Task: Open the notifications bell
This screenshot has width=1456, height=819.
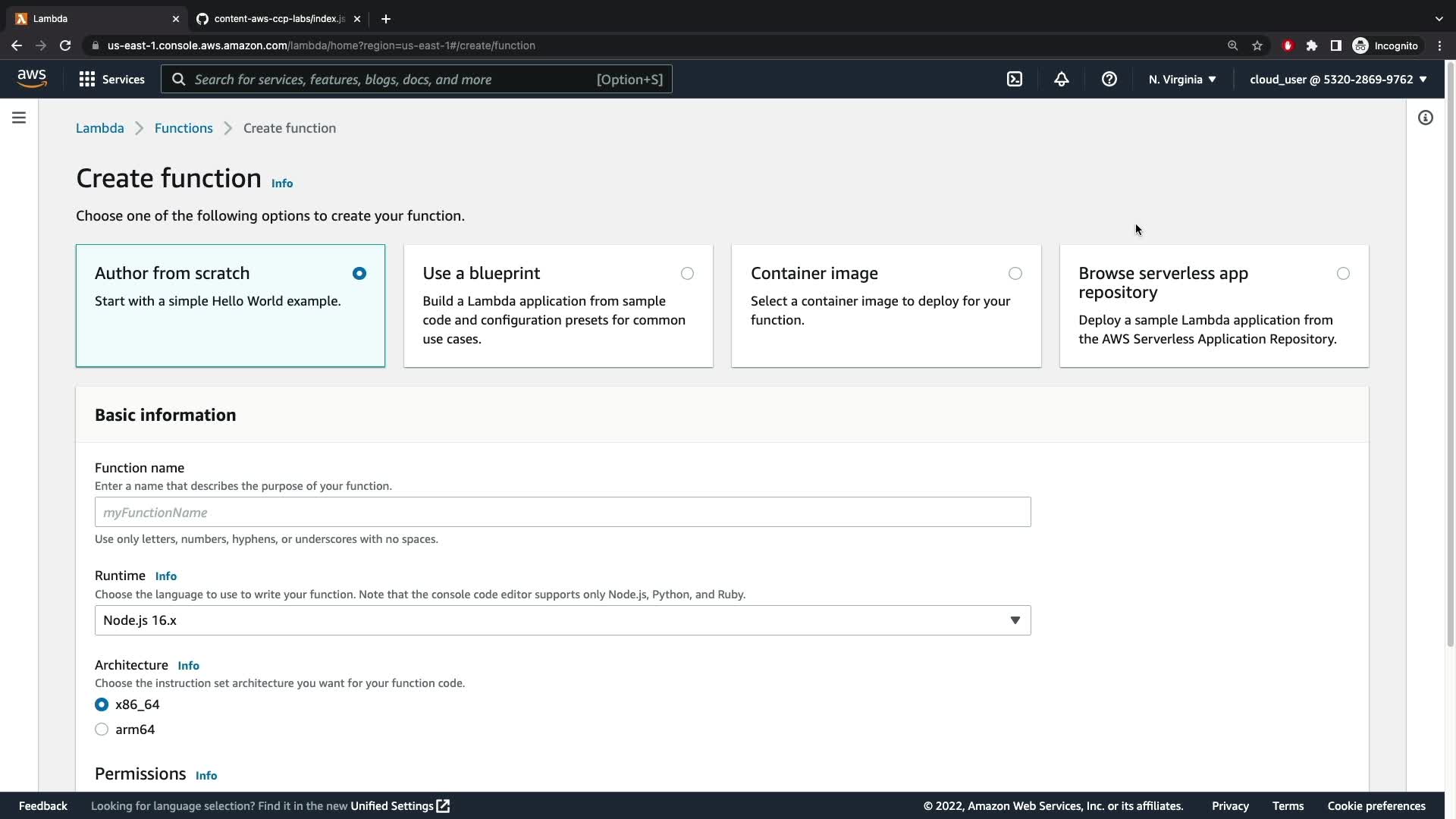Action: point(1062,80)
